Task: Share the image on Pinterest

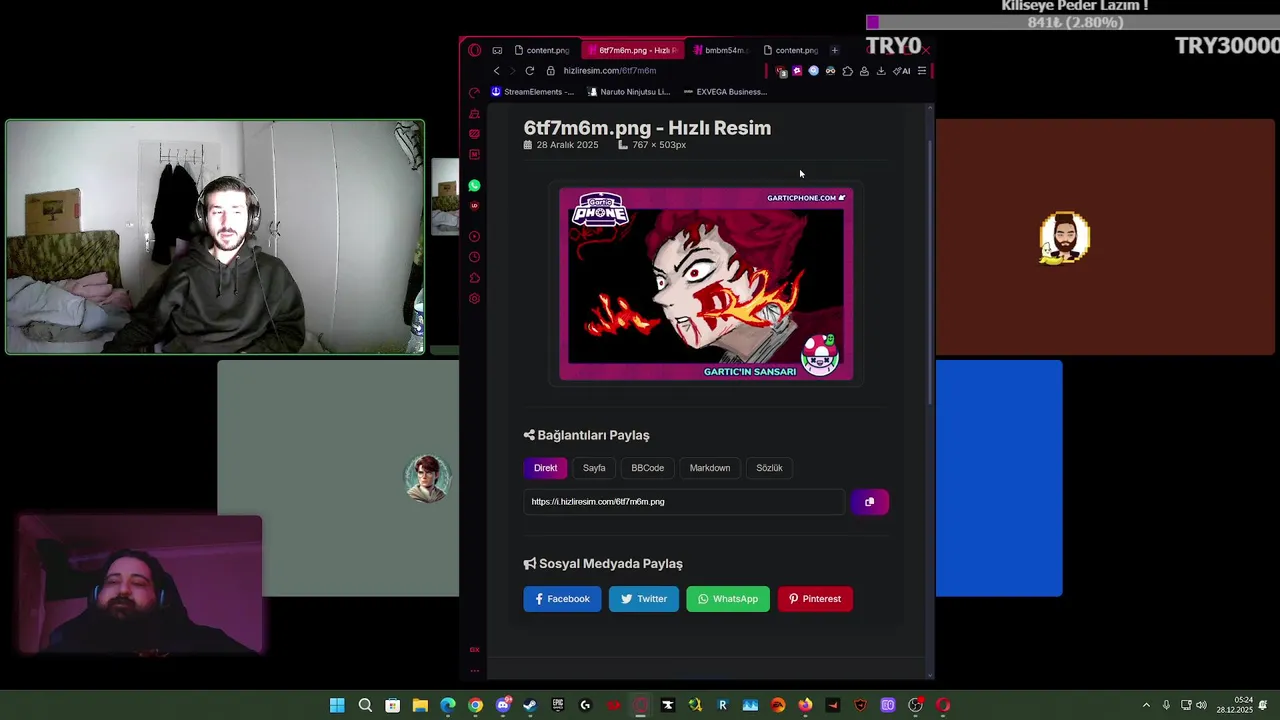Action: pos(815,599)
